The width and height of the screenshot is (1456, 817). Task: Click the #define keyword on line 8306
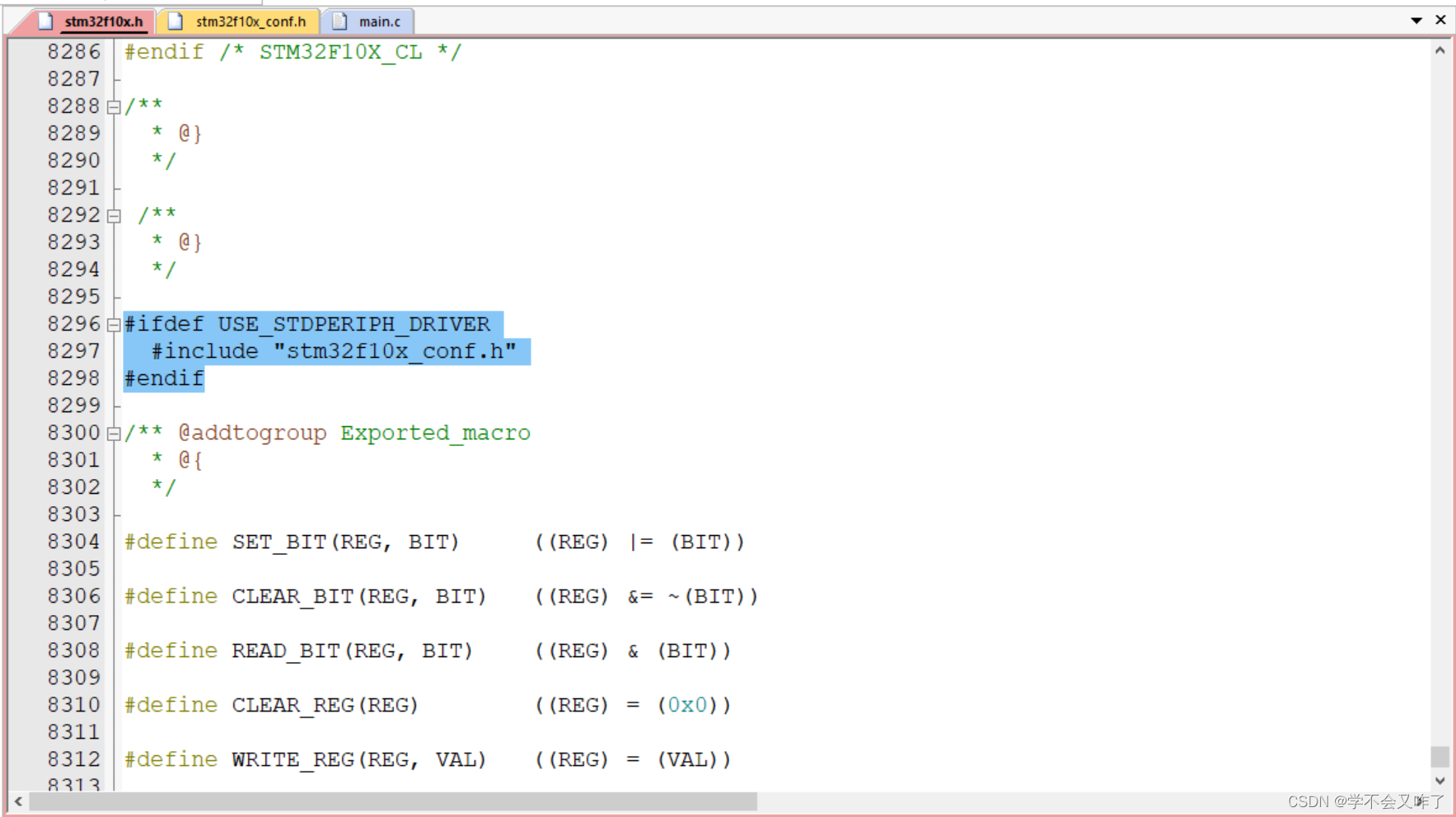[171, 597]
